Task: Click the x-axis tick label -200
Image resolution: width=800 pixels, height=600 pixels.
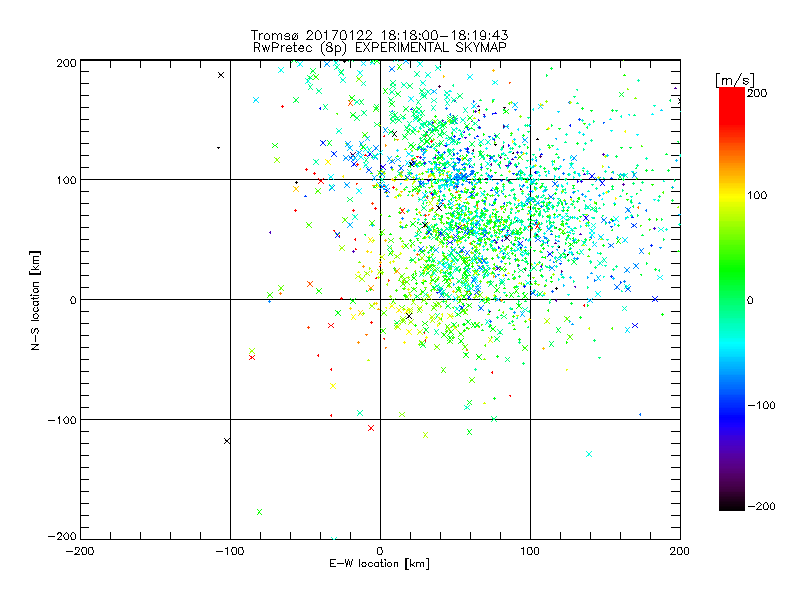Action: 80,551
